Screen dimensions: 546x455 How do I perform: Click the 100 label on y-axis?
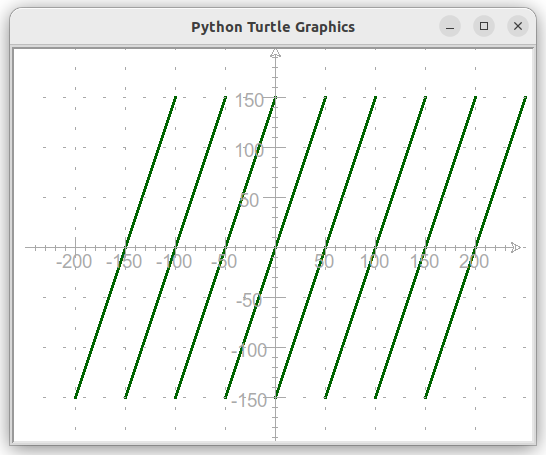[x=249, y=151]
